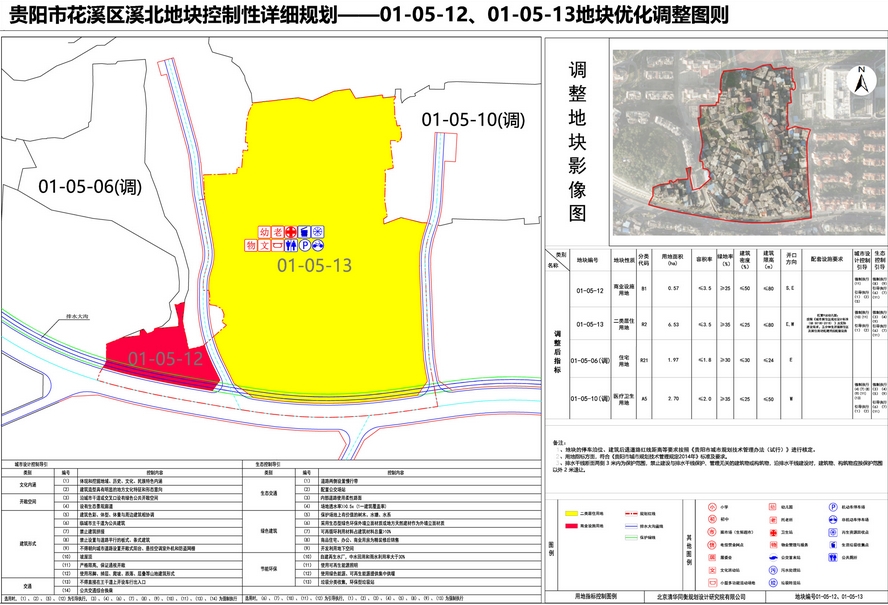Click the red 商业设施用地 legend swatch
Screen dimensions: 888x605
[x=571, y=526]
